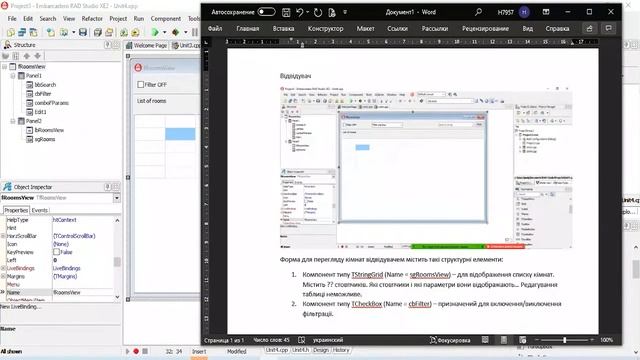640x360 pixels.
Task: Select the Print Layout view icon in Word
Action: tap(504, 340)
